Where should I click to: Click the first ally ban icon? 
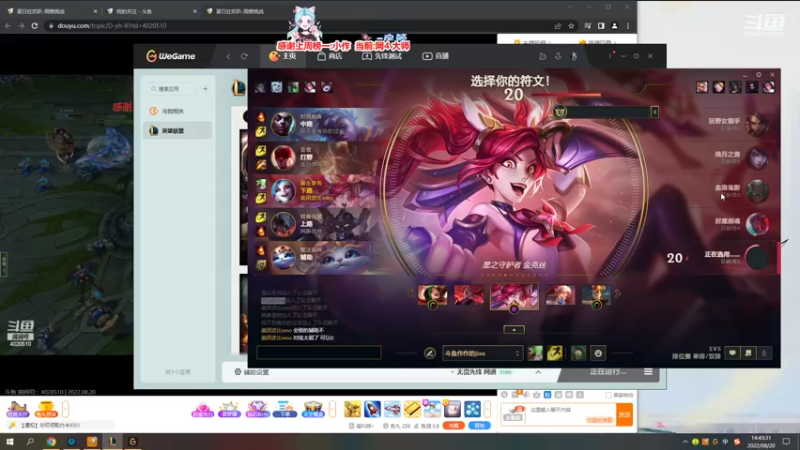pyautogui.click(x=260, y=87)
